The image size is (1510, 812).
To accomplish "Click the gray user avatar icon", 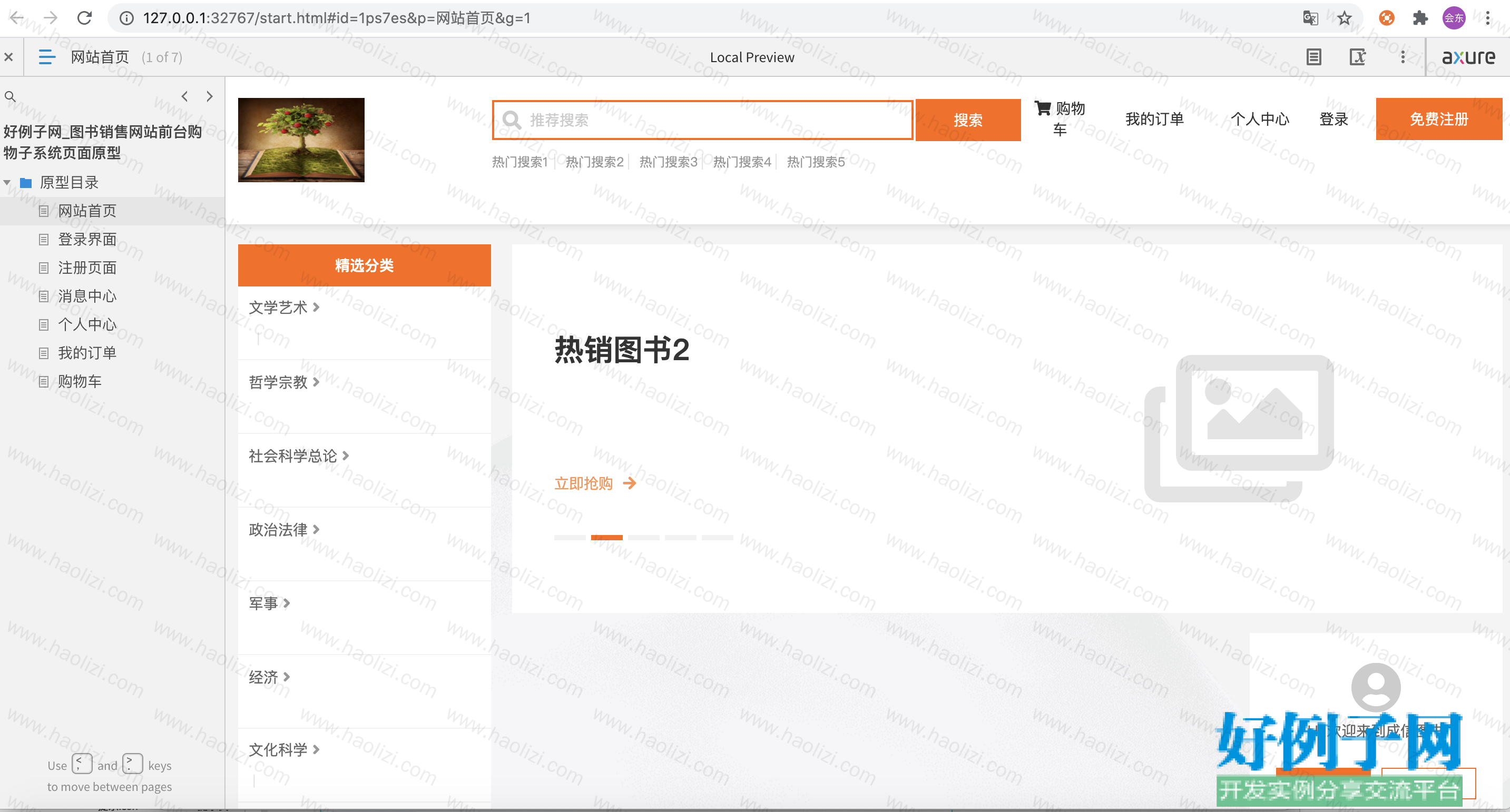I will [1376, 687].
